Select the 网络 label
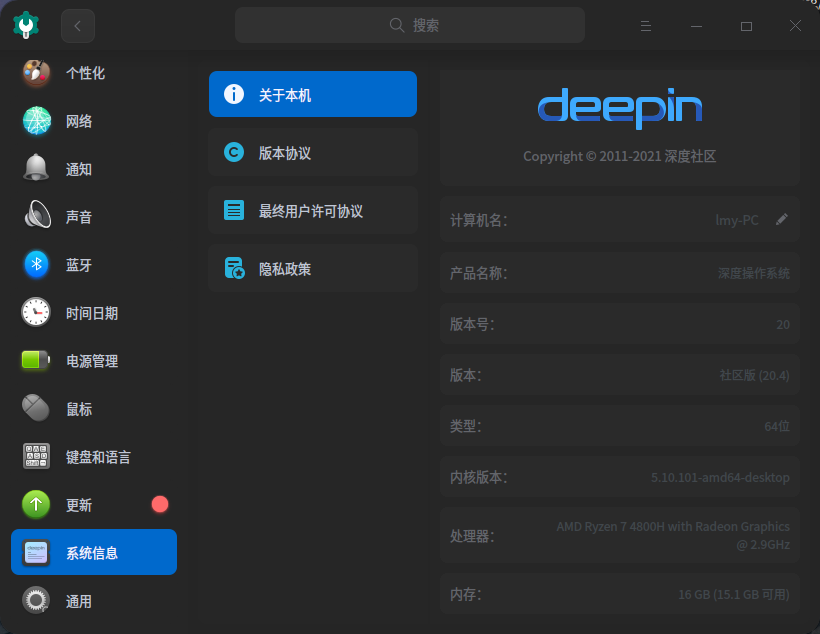 (x=79, y=121)
